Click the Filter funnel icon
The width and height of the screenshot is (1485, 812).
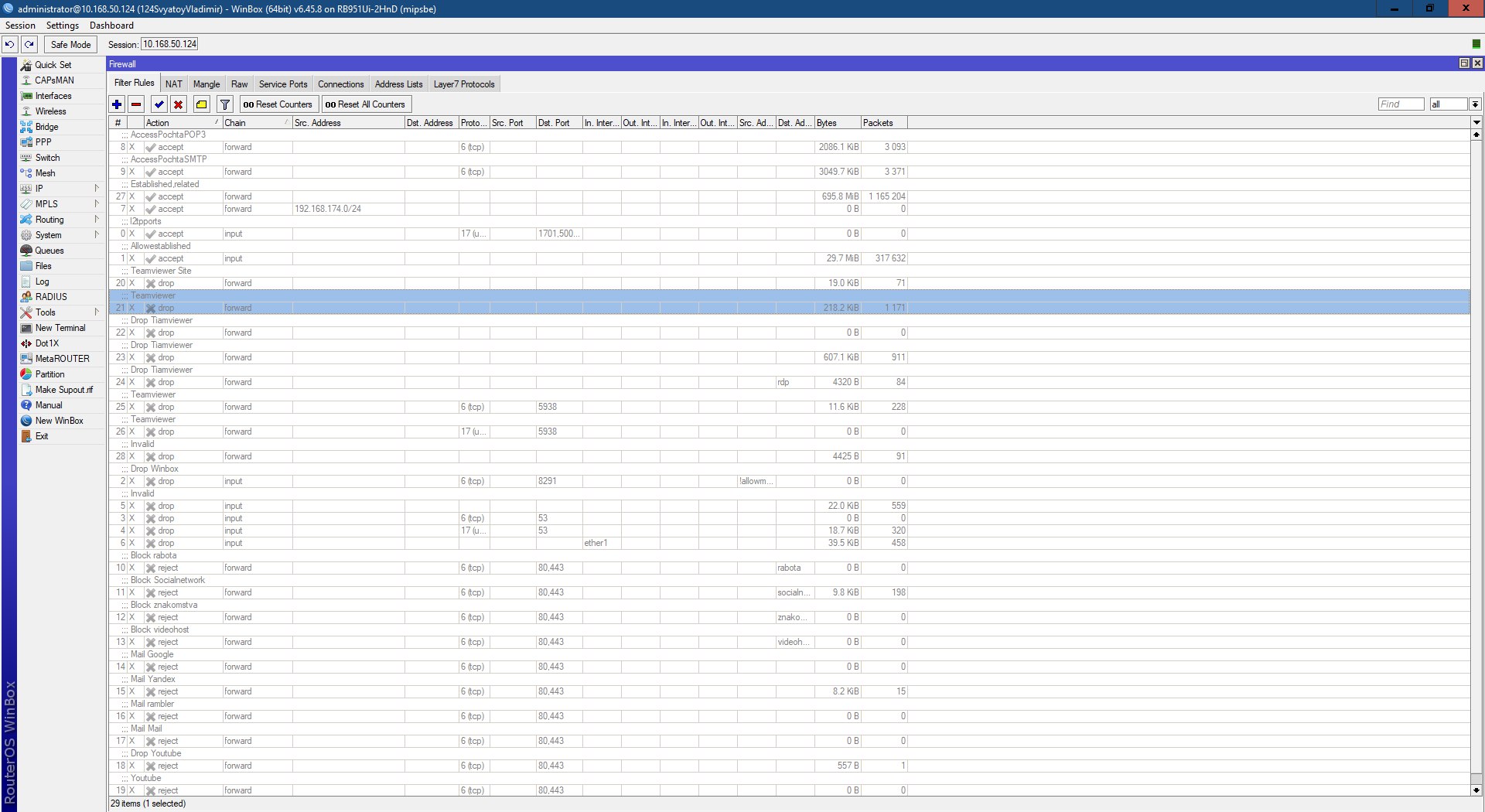[225, 104]
